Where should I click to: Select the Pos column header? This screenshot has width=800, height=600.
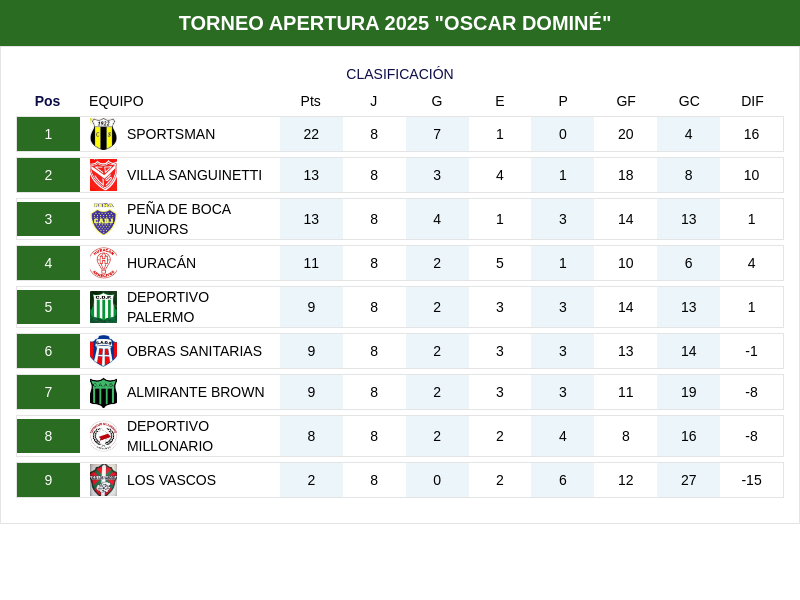[47, 101]
